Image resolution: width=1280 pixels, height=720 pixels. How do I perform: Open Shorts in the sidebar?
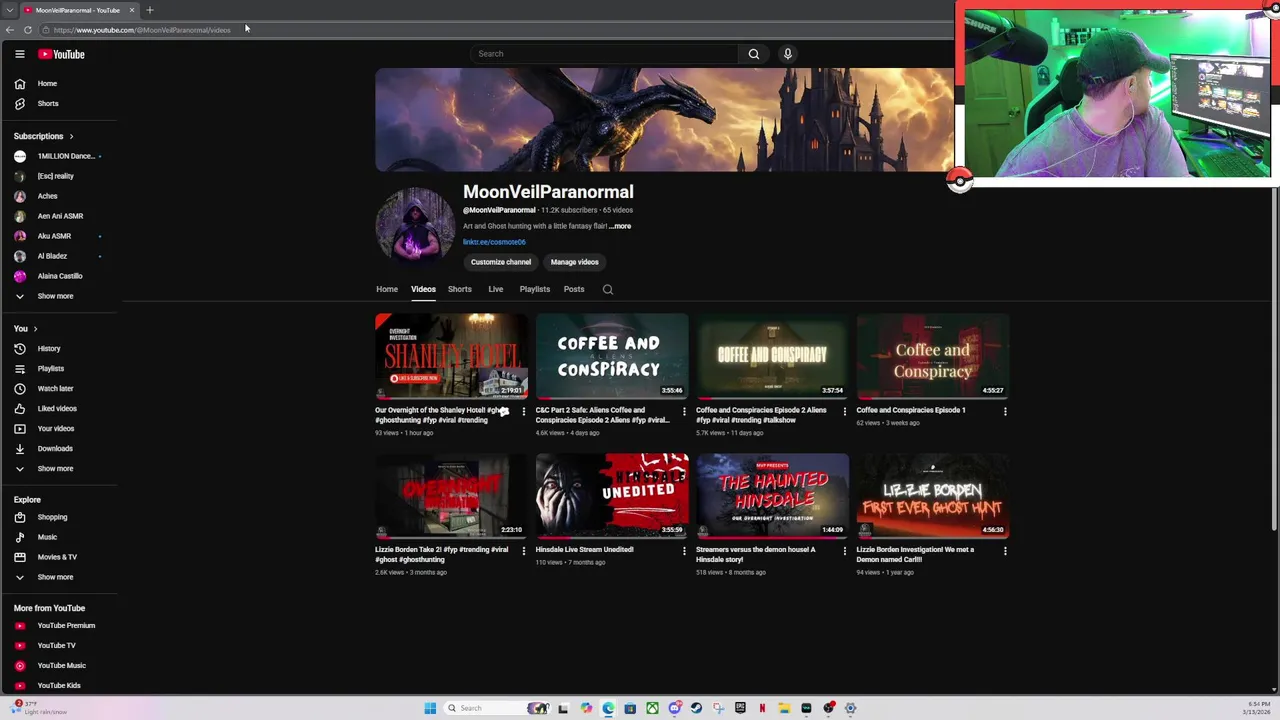47,104
